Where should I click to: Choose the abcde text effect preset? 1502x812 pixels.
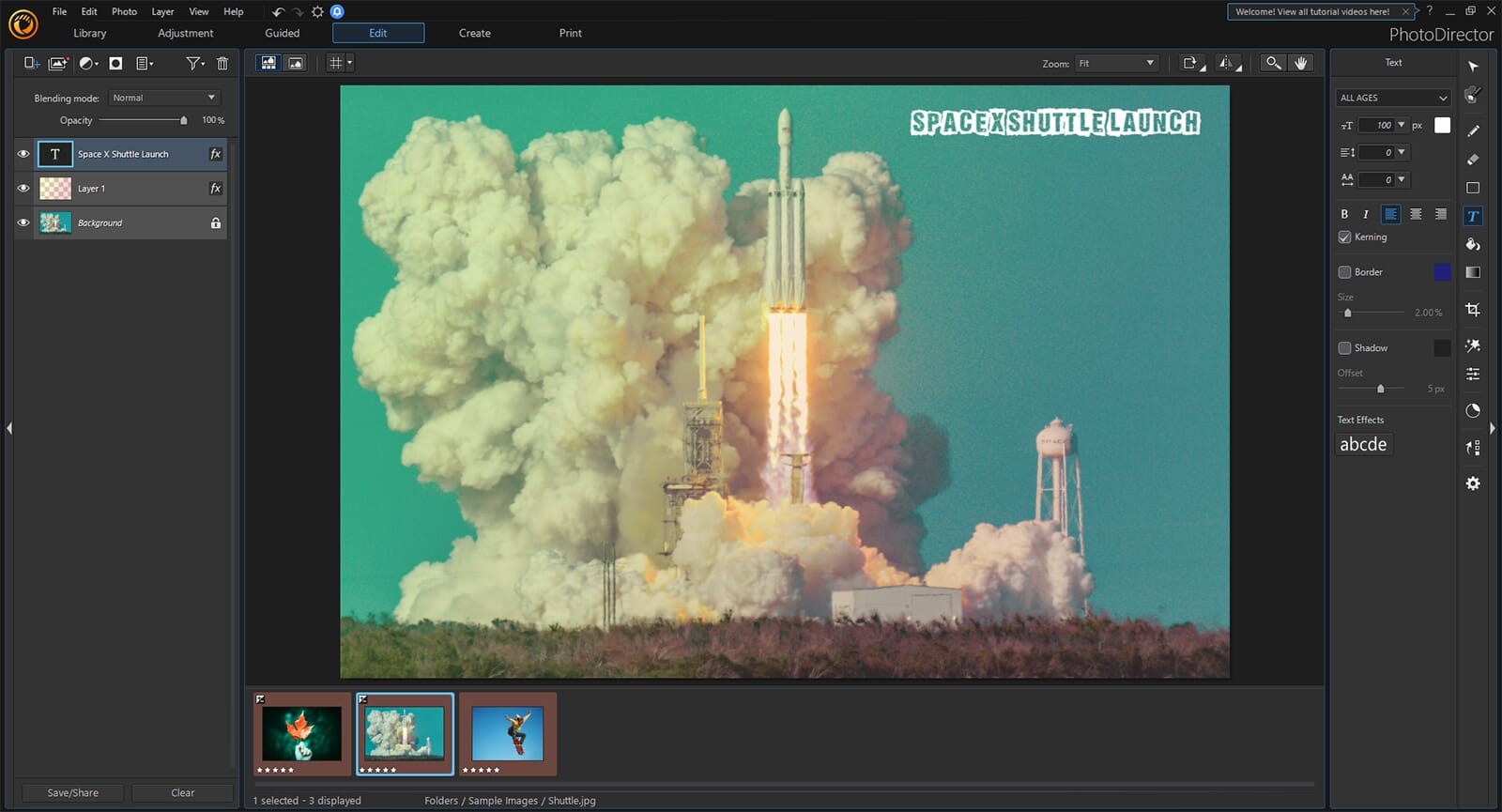(x=1364, y=444)
